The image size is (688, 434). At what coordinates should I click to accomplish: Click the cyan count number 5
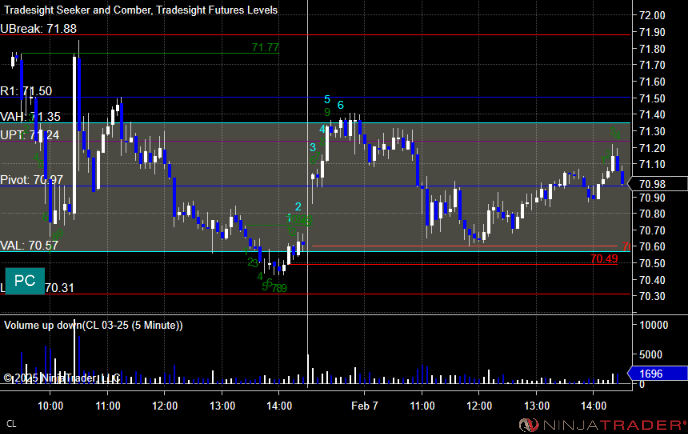(x=327, y=99)
